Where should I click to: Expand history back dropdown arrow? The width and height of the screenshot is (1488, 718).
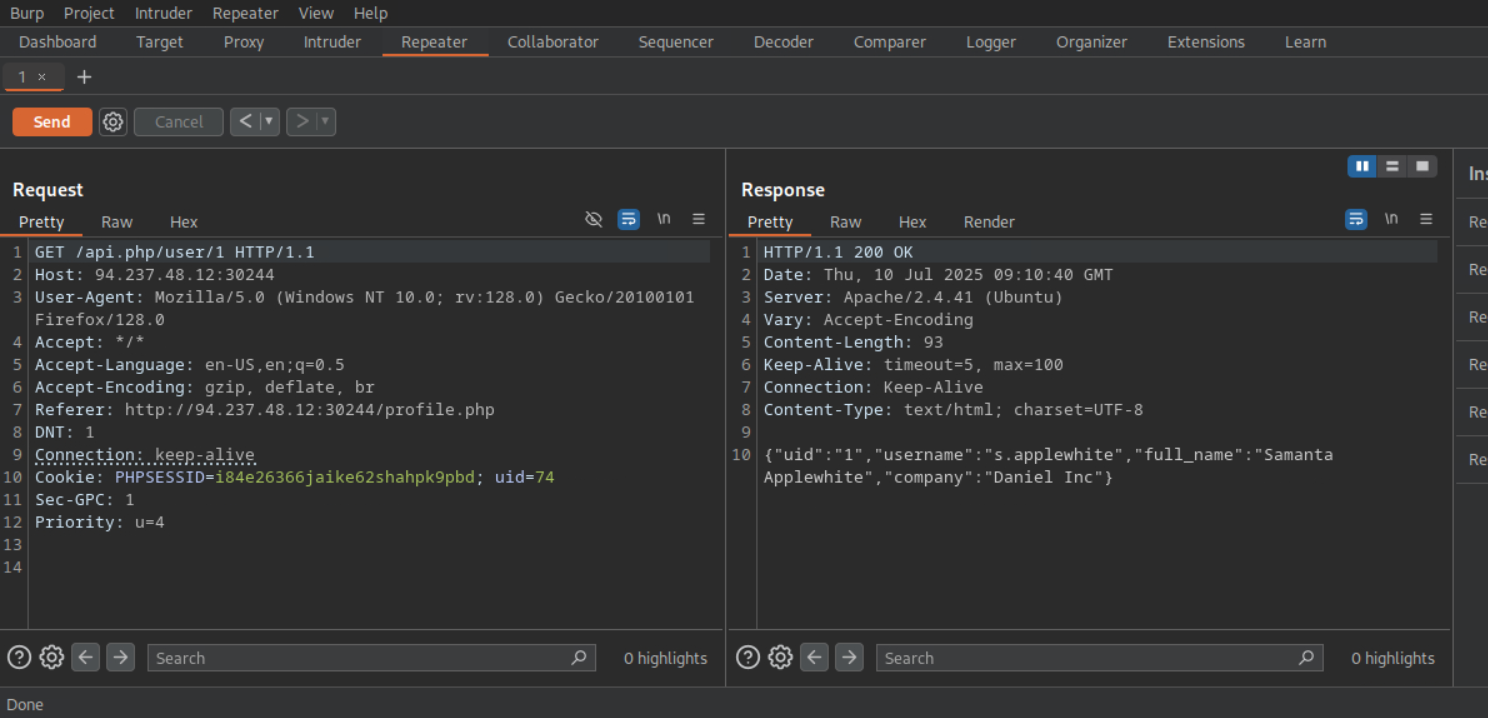pyautogui.click(x=268, y=122)
